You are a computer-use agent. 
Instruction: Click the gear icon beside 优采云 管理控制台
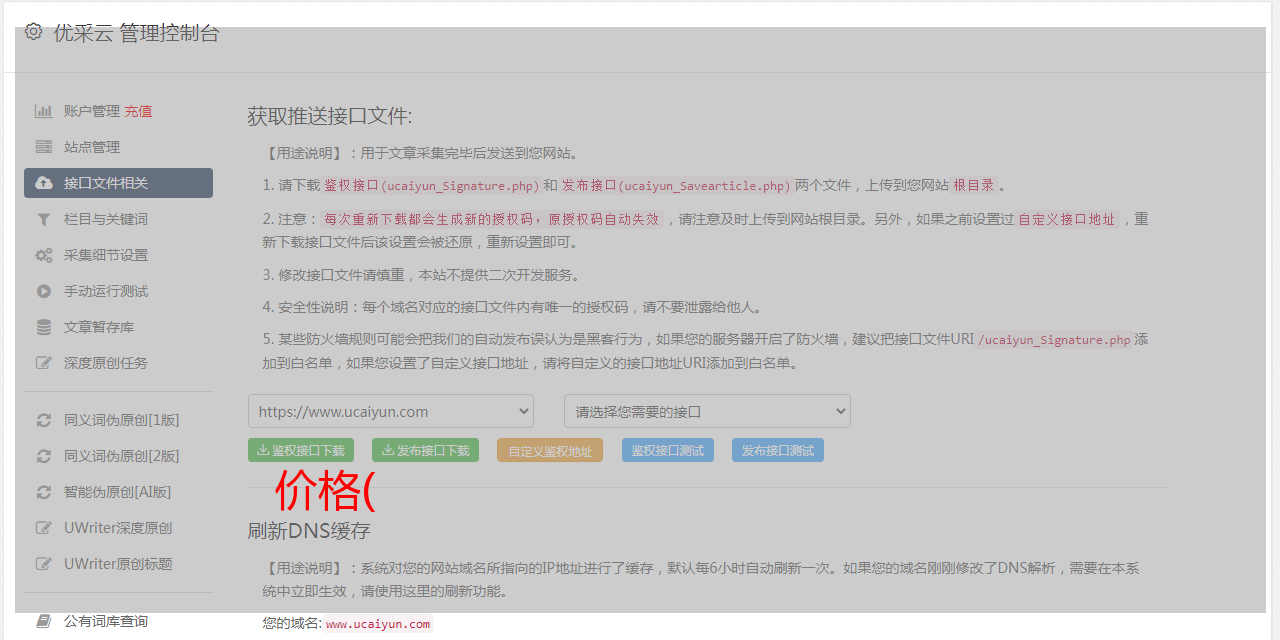[x=34, y=32]
